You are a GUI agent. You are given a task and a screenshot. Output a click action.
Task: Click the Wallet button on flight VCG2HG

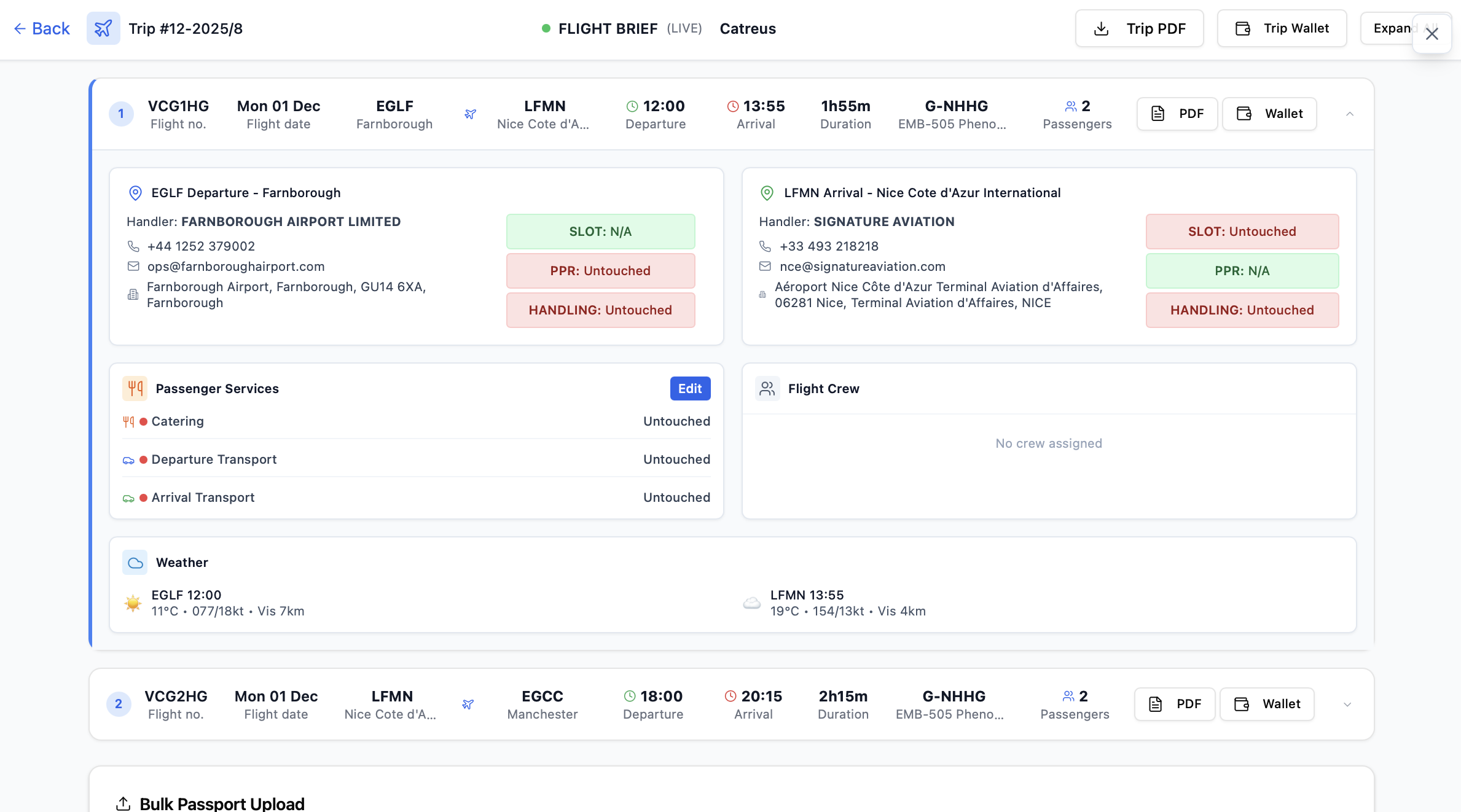1267,704
